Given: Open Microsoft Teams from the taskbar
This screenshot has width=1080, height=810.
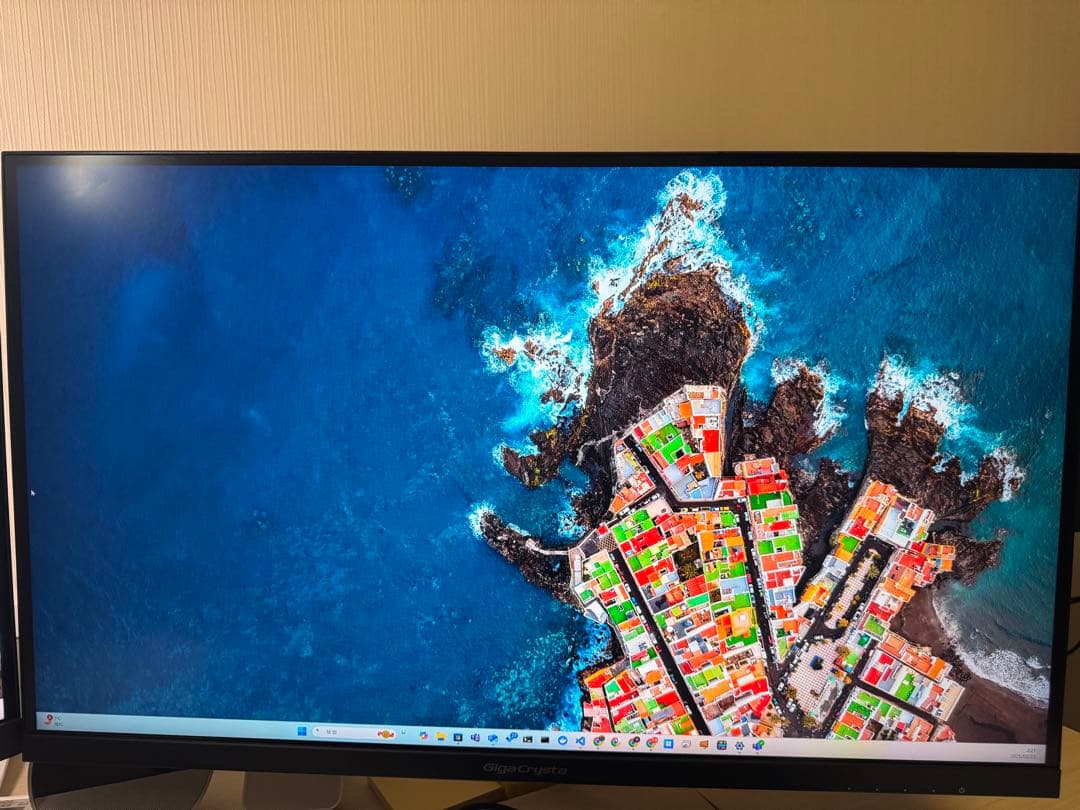Looking at the screenshot, I should click(475, 738).
